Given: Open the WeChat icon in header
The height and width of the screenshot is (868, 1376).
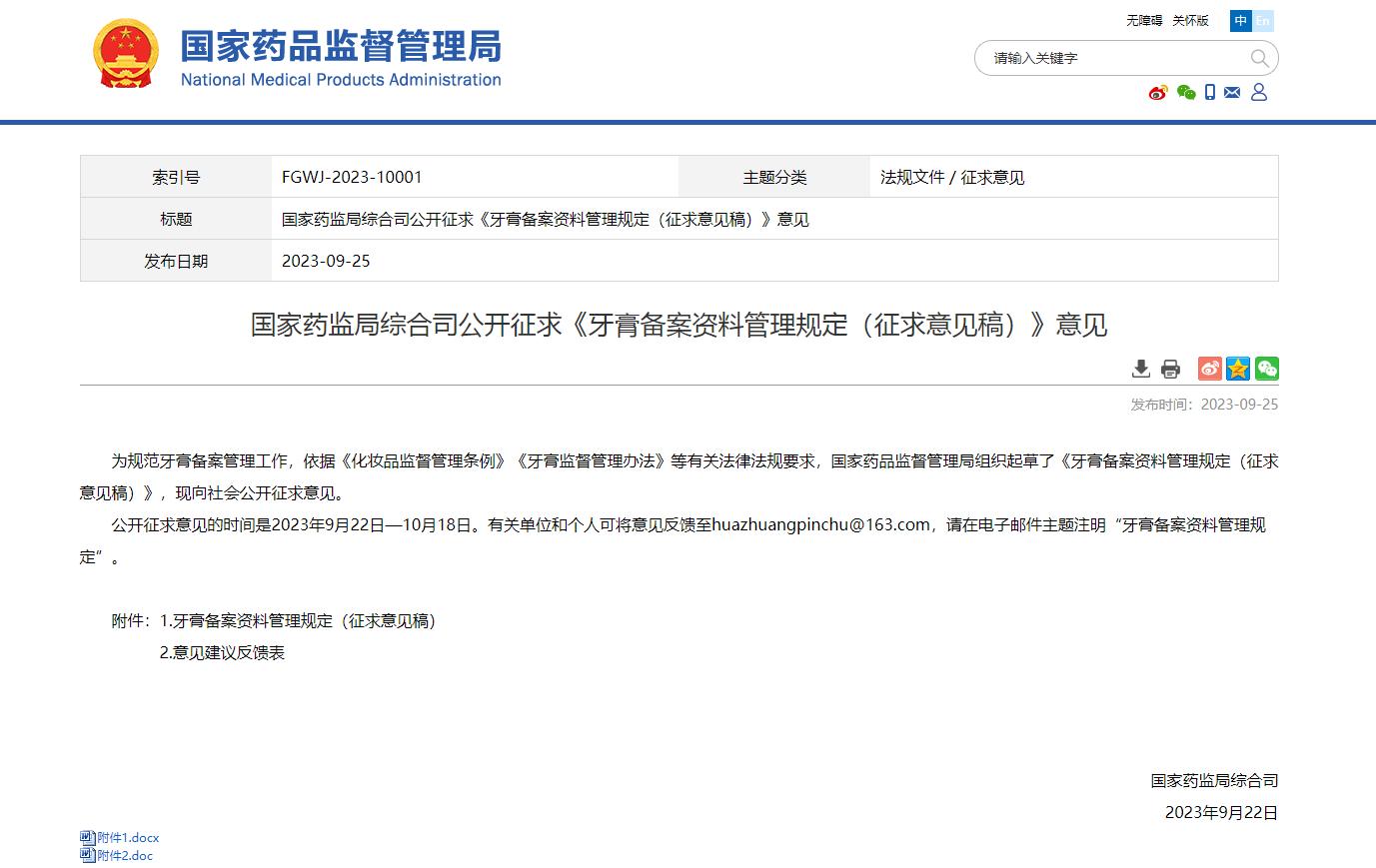Looking at the screenshot, I should [1186, 93].
